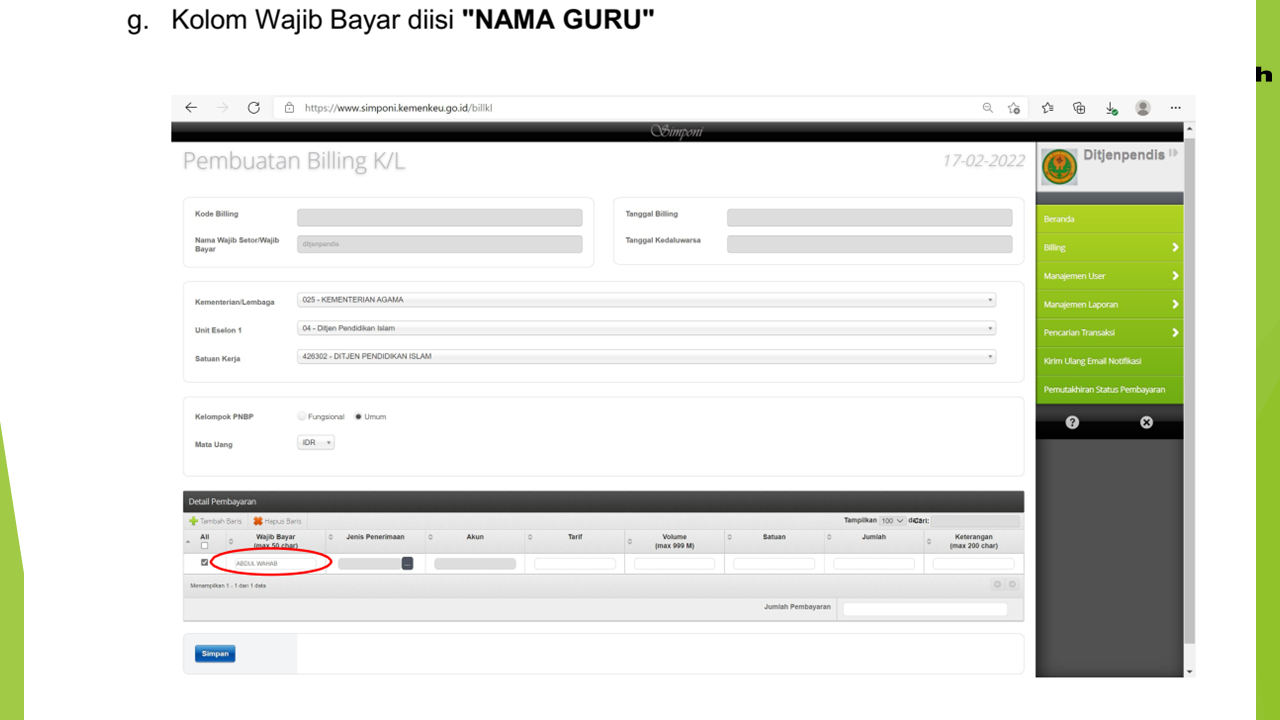Expand the Manajemen User sidebar menu
Viewport: 1280px width, 720px height.
point(1109,276)
